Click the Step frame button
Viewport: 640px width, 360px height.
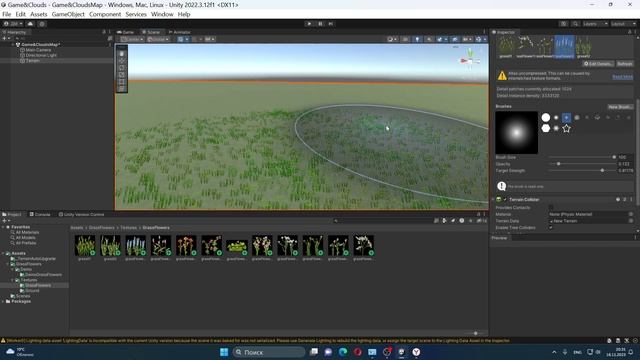click(x=331, y=24)
